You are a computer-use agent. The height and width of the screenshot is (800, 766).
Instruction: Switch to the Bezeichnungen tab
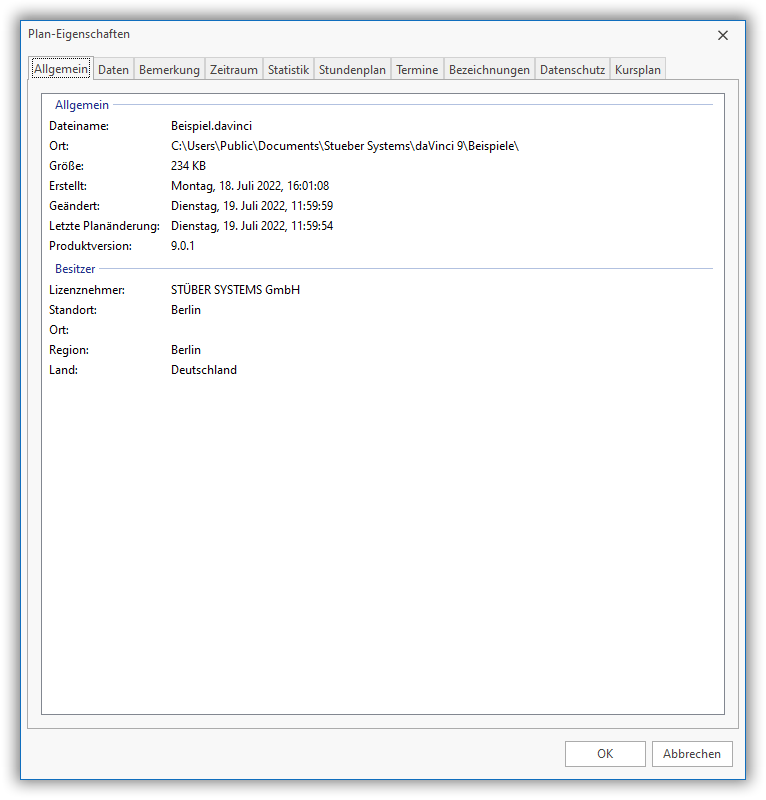(489, 70)
